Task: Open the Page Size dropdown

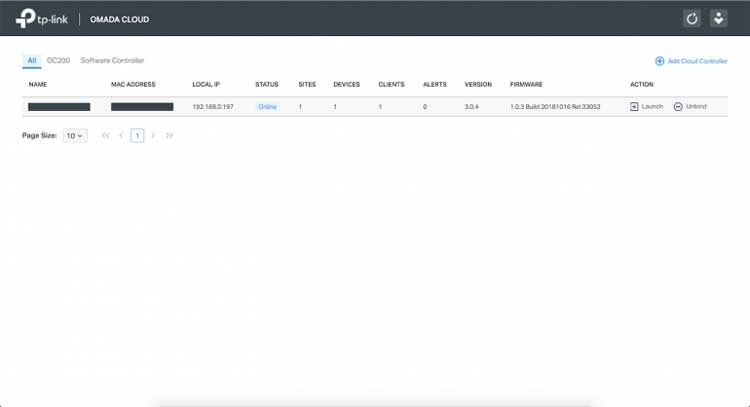Action: coord(75,136)
